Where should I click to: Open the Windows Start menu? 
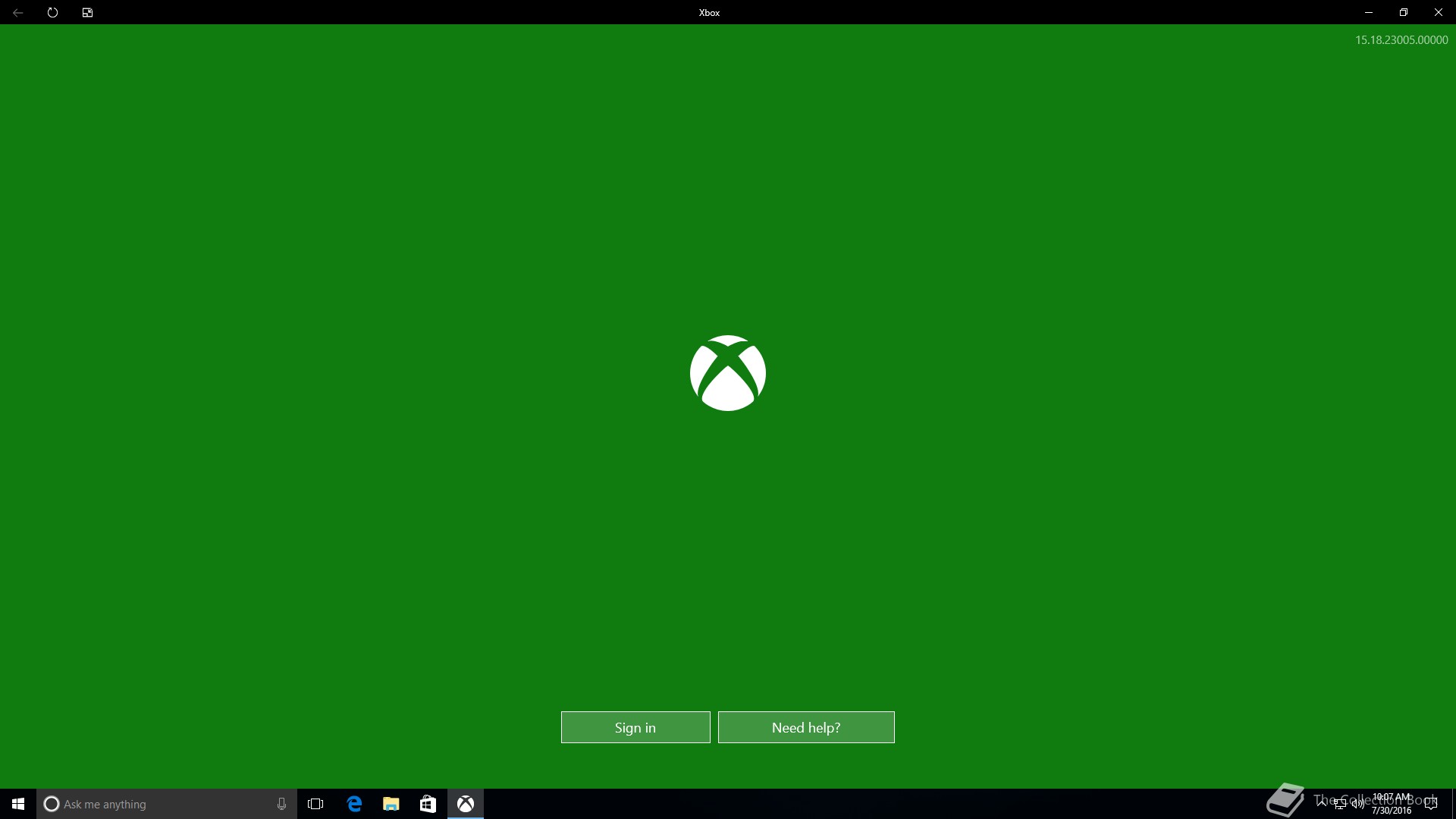18,804
